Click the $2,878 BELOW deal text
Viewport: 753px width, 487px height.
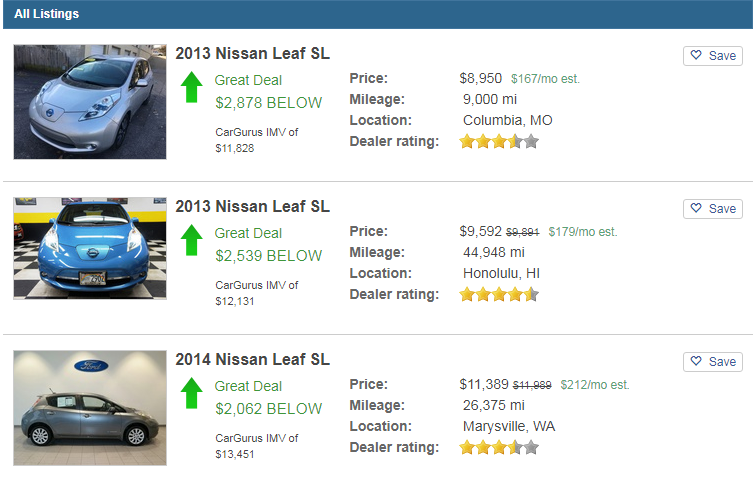coord(268,102)
